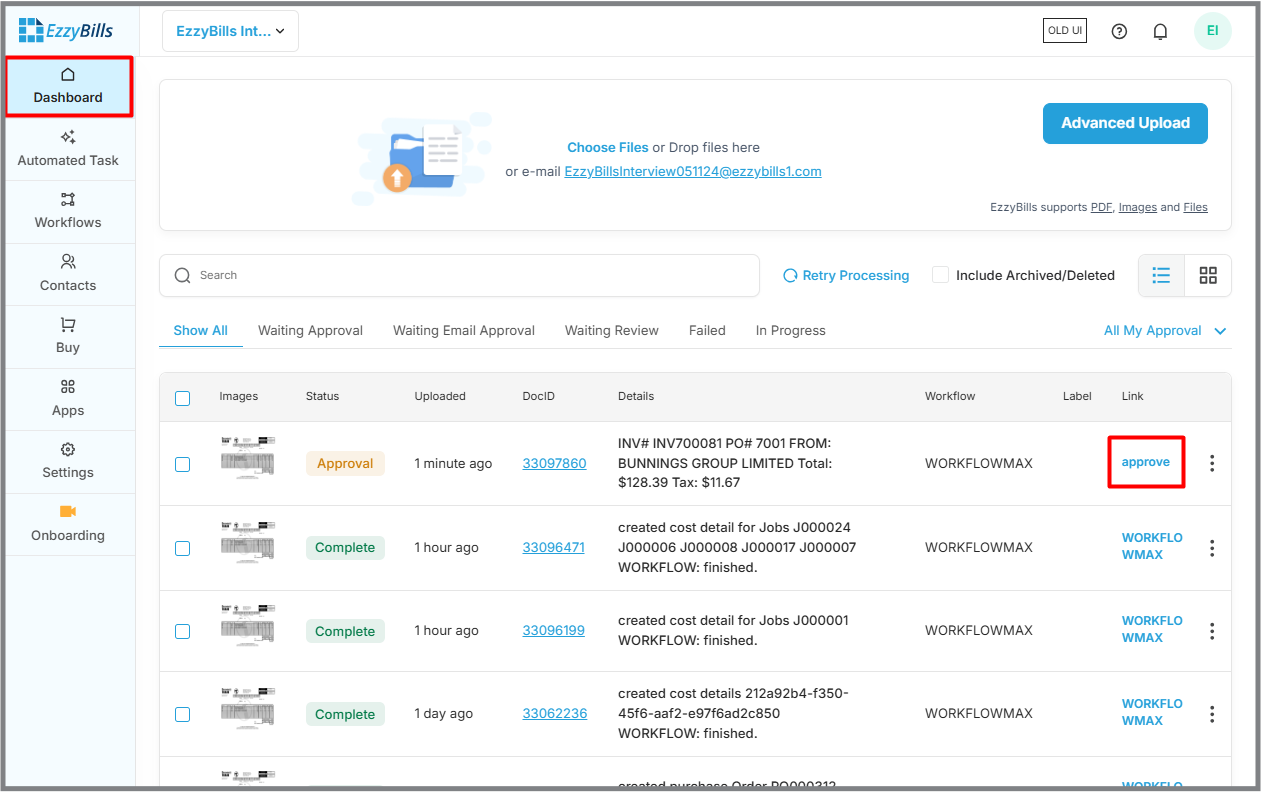Image resolution: width=1261 pixels, height=792 pixels.
Task: Open row actions for document 33096199
Action: click(1212, 631)
